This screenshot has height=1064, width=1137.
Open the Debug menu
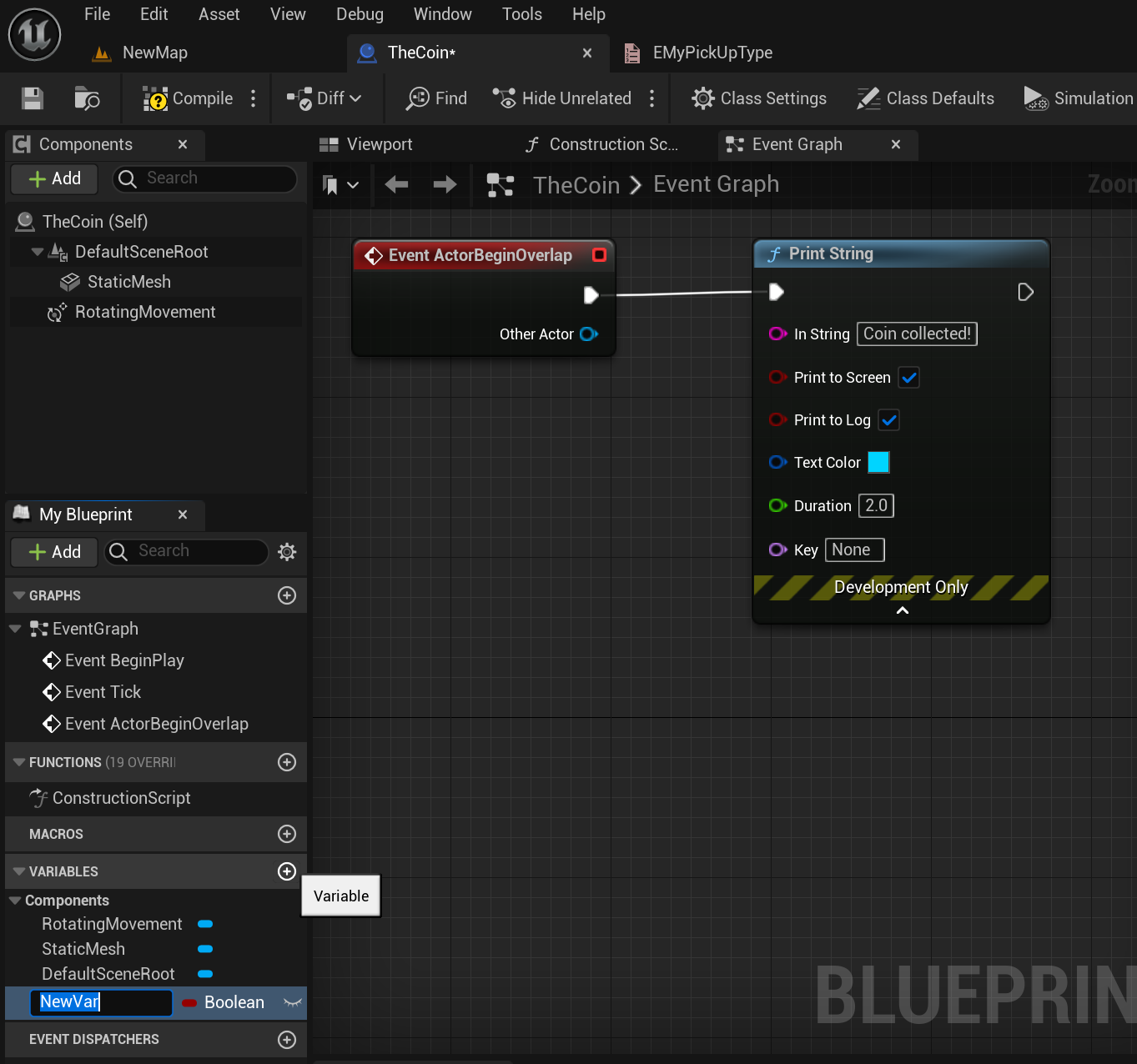click(360, 14)
